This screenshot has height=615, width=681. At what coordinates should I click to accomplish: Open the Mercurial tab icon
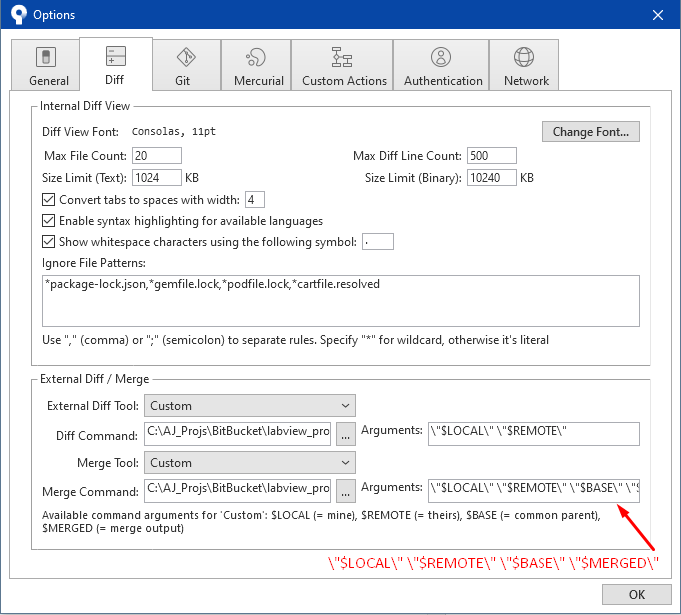point(254,57)
